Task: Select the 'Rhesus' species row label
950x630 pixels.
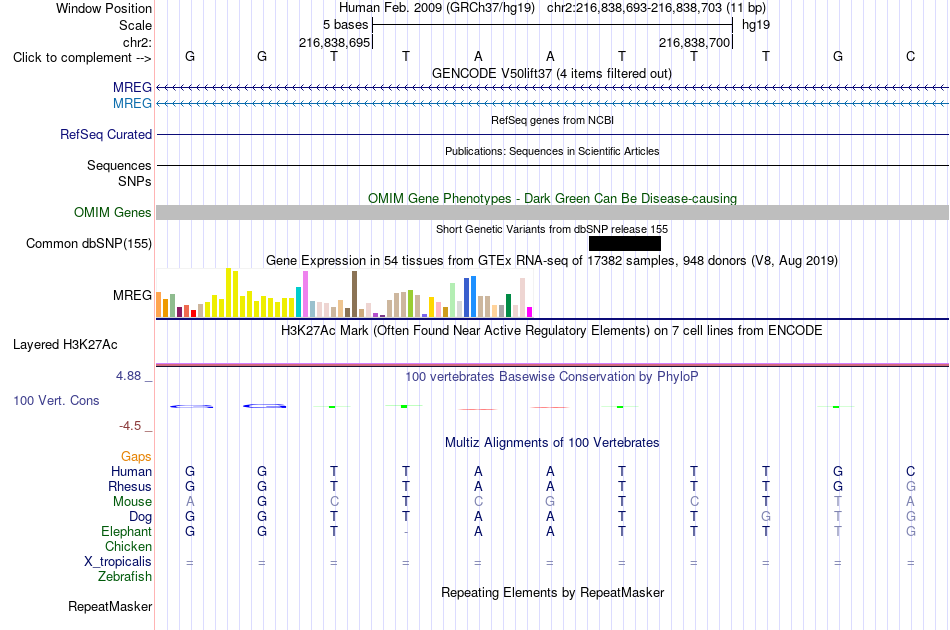Action: [x=130, y=486]
